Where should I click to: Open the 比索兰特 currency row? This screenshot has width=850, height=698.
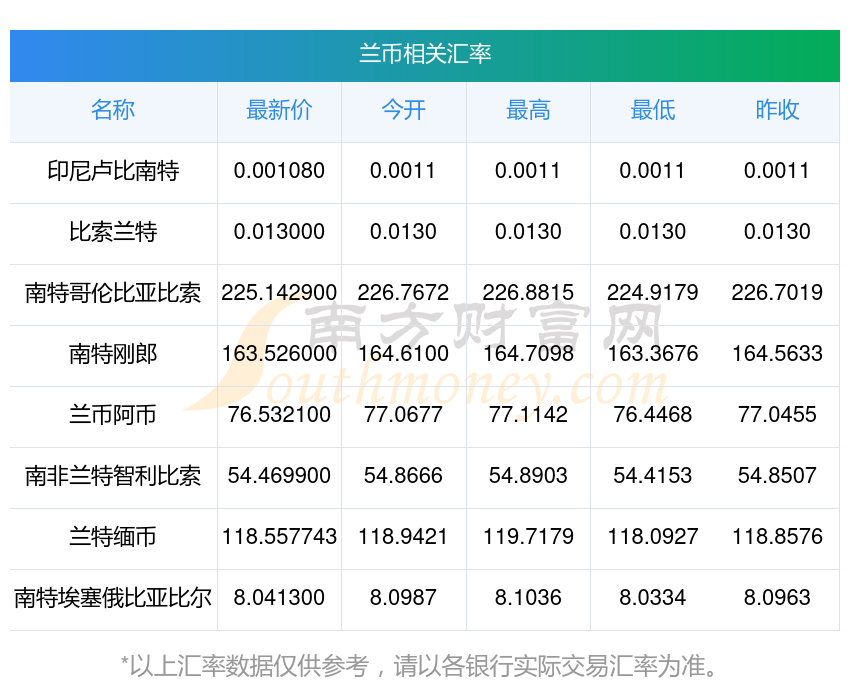pyautogui.click(x=424, y=234)
